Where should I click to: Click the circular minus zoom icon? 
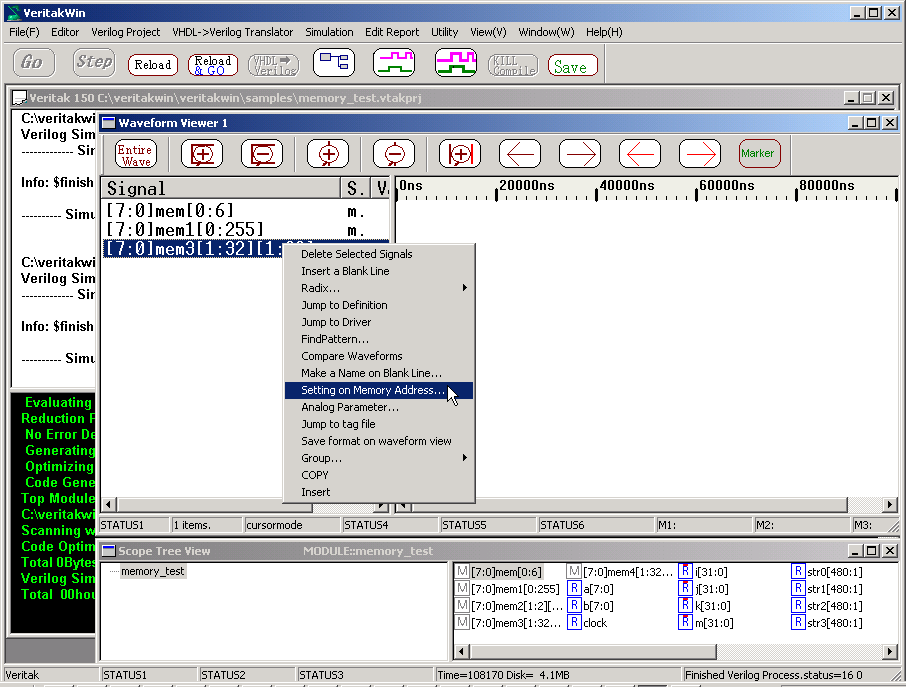tap(394, 154)
